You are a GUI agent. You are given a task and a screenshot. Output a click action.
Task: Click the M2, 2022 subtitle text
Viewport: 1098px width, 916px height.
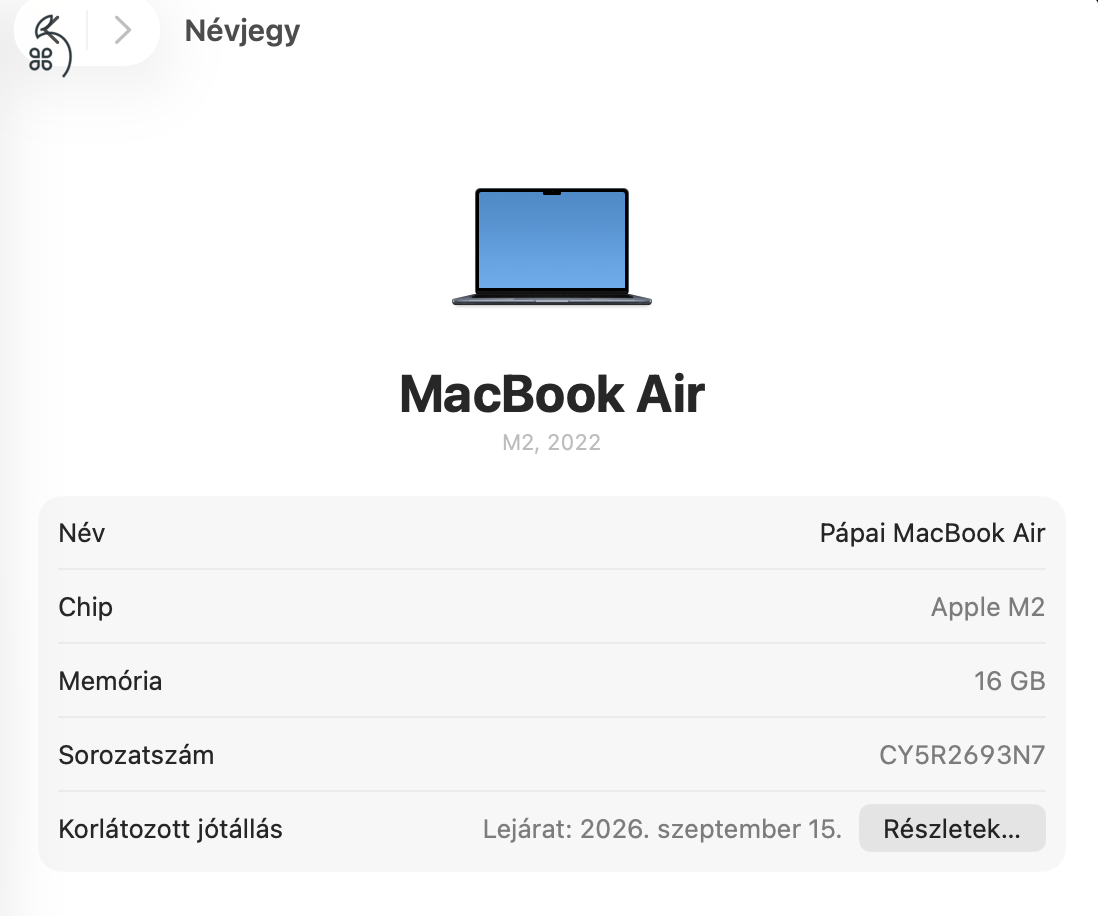point(551,442)
